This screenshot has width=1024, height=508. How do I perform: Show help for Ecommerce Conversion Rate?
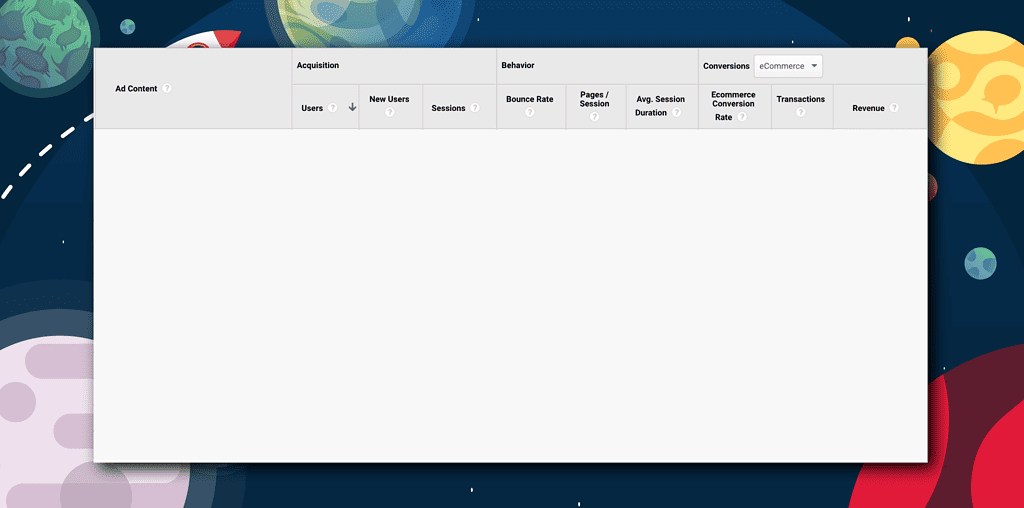click(742, 117)
